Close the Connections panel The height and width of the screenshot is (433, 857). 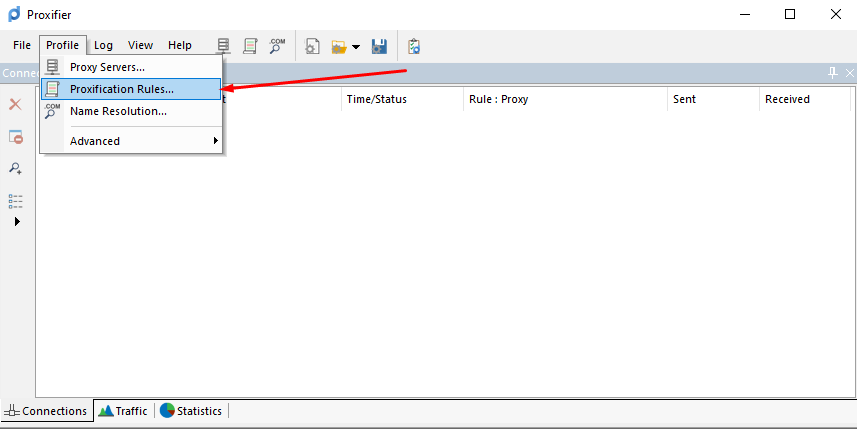click(850, 73)
